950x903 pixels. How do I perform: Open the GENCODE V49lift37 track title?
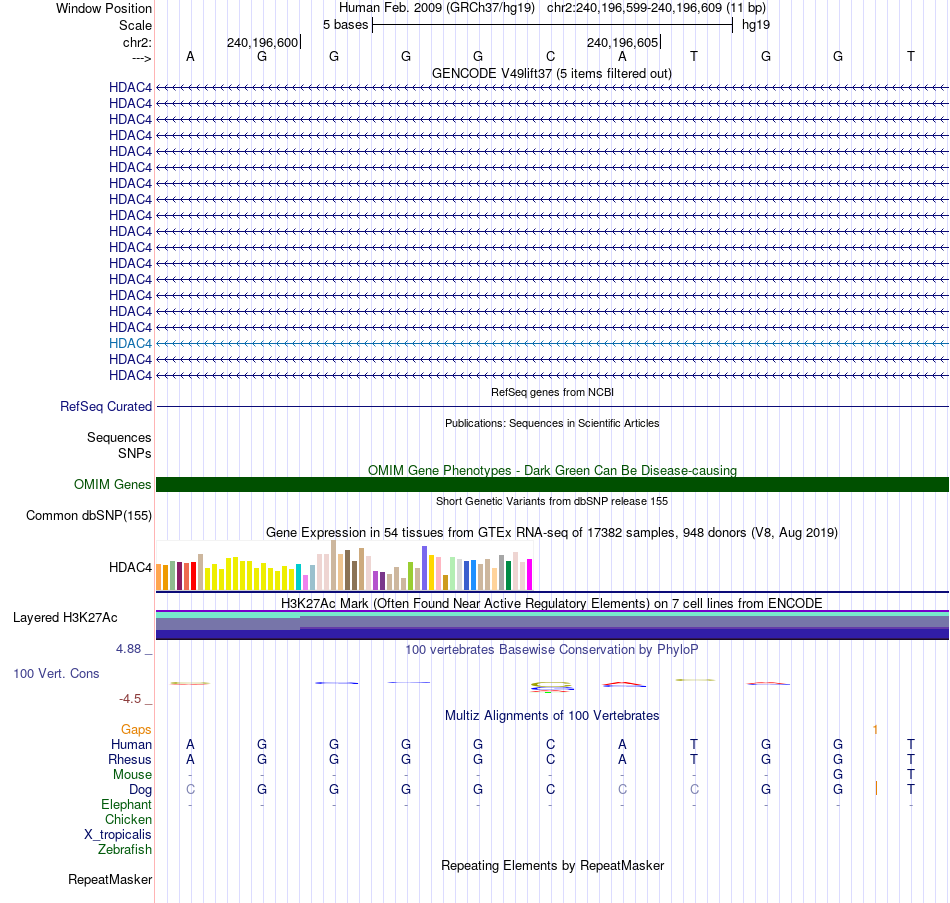tap(551, 73)
